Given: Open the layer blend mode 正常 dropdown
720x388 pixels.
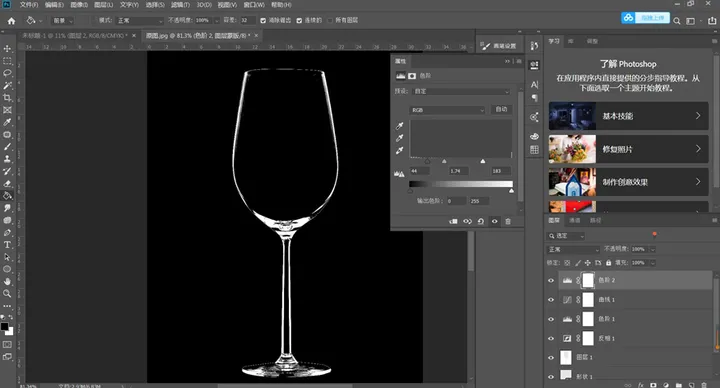Looking at the screenshot, I should click(574, 249).
